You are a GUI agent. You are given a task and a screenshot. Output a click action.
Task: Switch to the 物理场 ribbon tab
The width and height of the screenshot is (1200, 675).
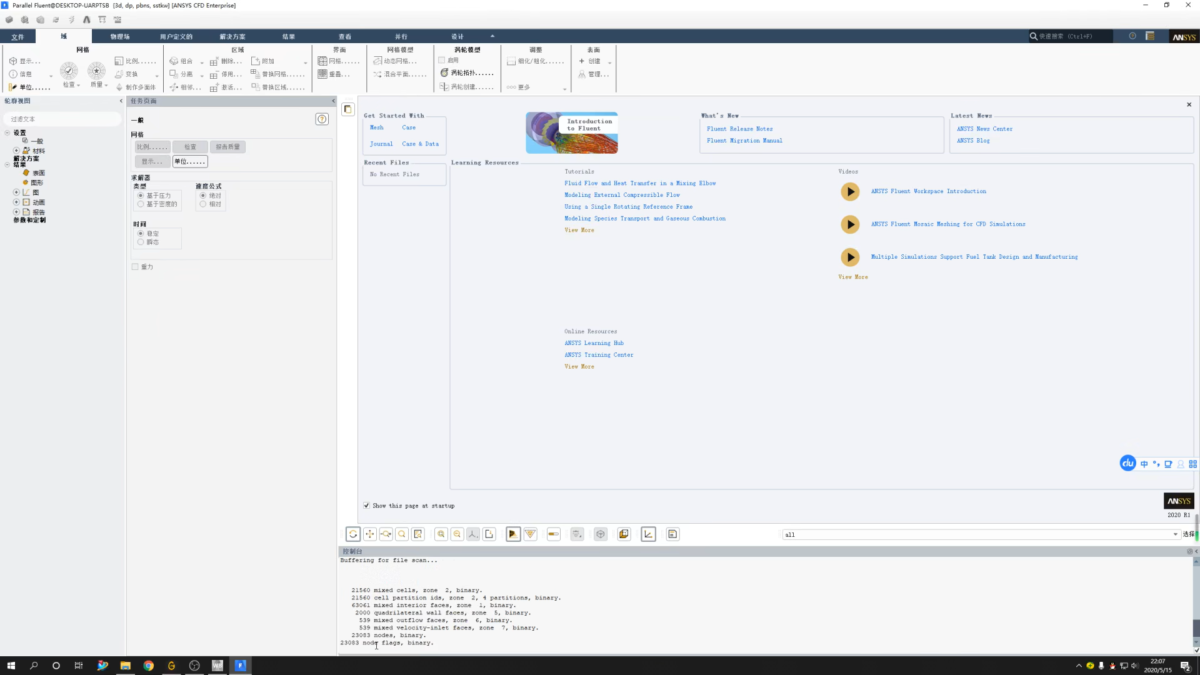click(x=119, y=36)
